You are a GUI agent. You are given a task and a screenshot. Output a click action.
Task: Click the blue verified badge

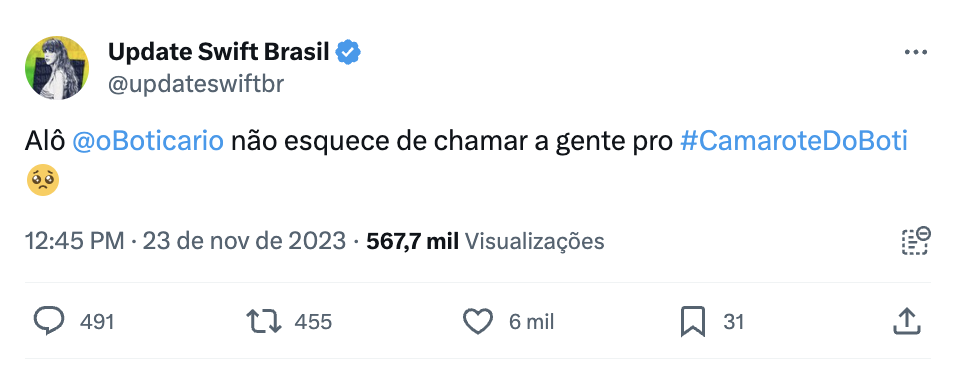[349, 52]
